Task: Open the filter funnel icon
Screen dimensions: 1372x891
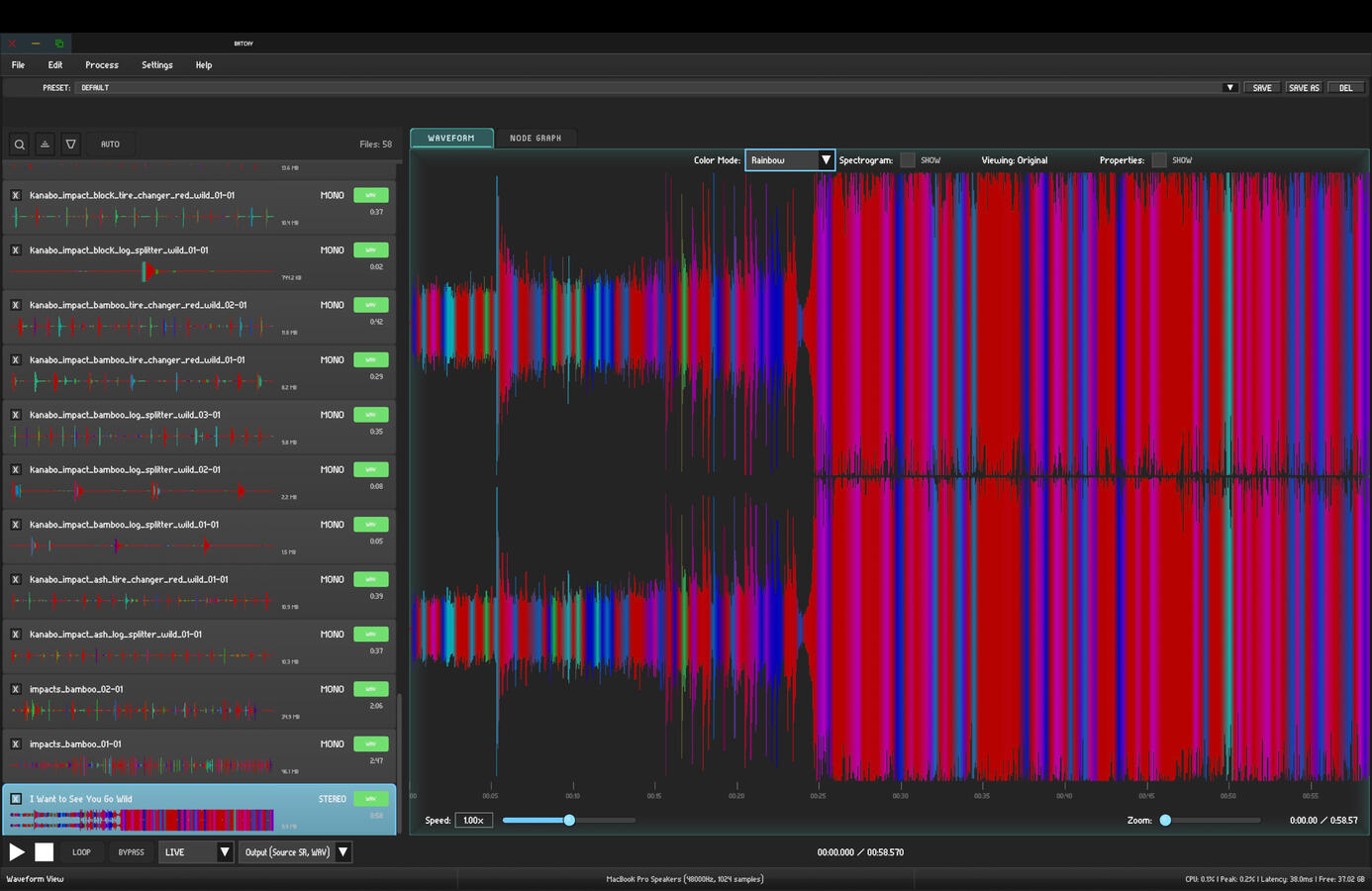Action: point(70,145)
